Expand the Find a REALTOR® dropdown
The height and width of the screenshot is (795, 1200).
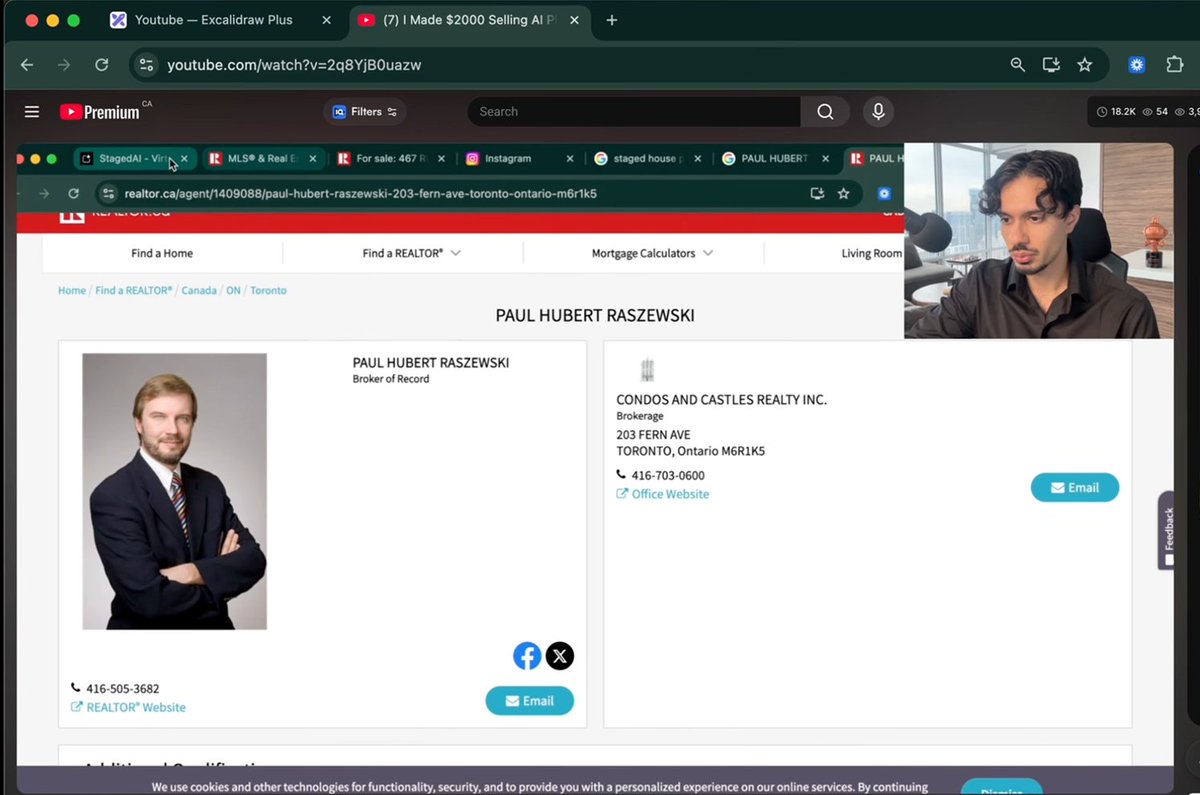coord(412,254)
